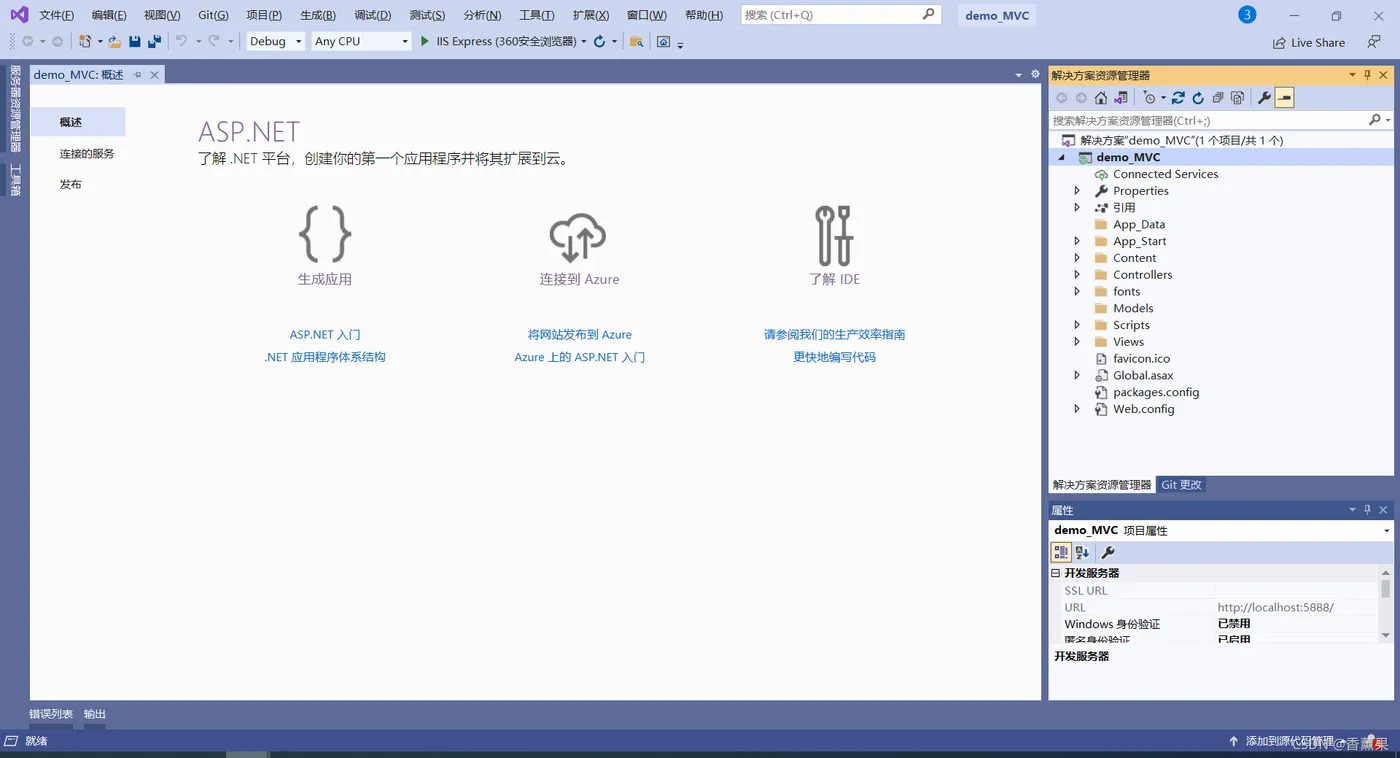This screenshot has width=1400, height=758.
Task: Click the Build App curly braces icon
Action: tap(325, 235)
